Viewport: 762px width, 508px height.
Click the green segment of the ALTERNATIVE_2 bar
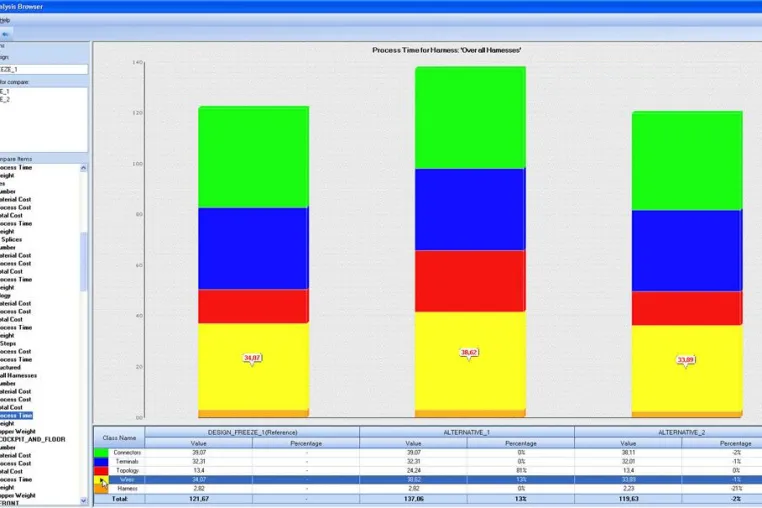(687, 161)
